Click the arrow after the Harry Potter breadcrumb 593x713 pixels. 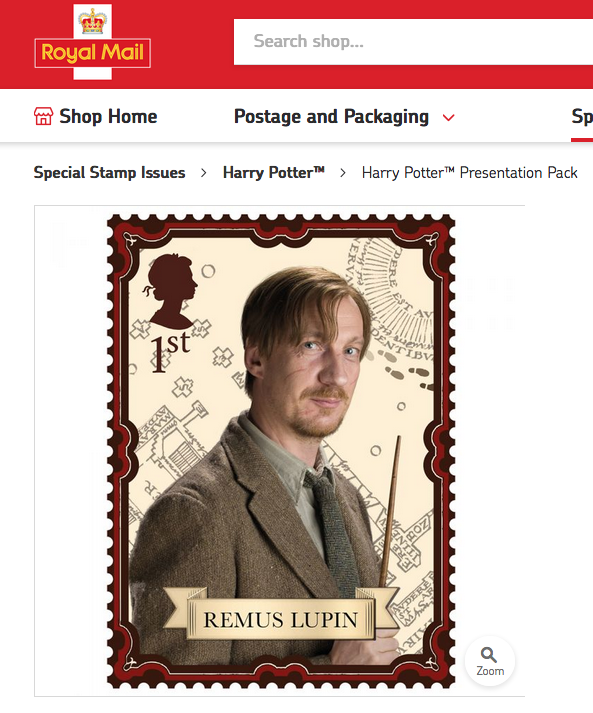coord(343,173)
